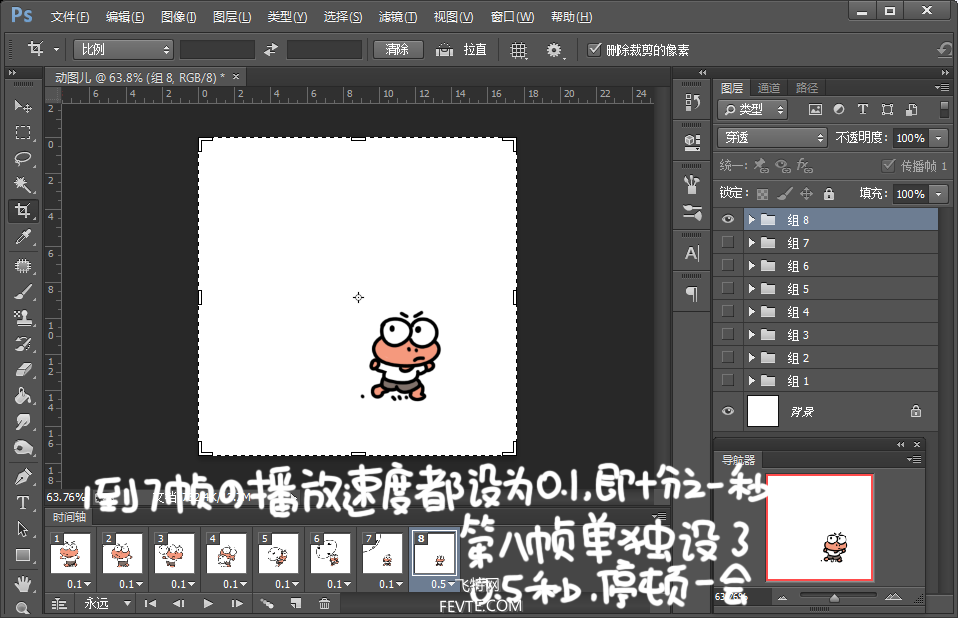
Task: Pick the Clone Stamp tool
Action: point(23,317)
